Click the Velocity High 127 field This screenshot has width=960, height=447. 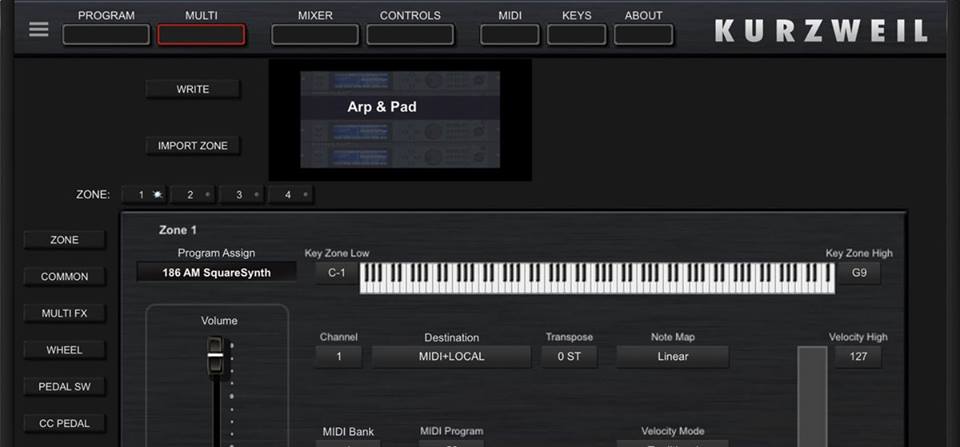[x=858, y=356]
